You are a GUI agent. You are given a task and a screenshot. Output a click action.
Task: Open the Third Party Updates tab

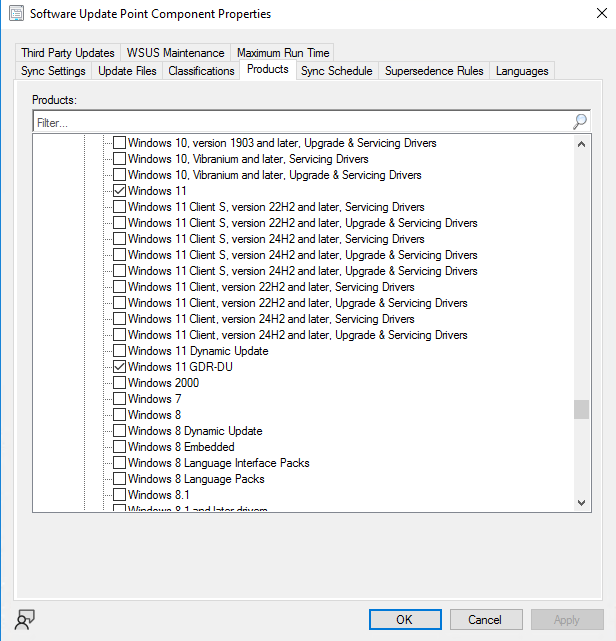68,53
